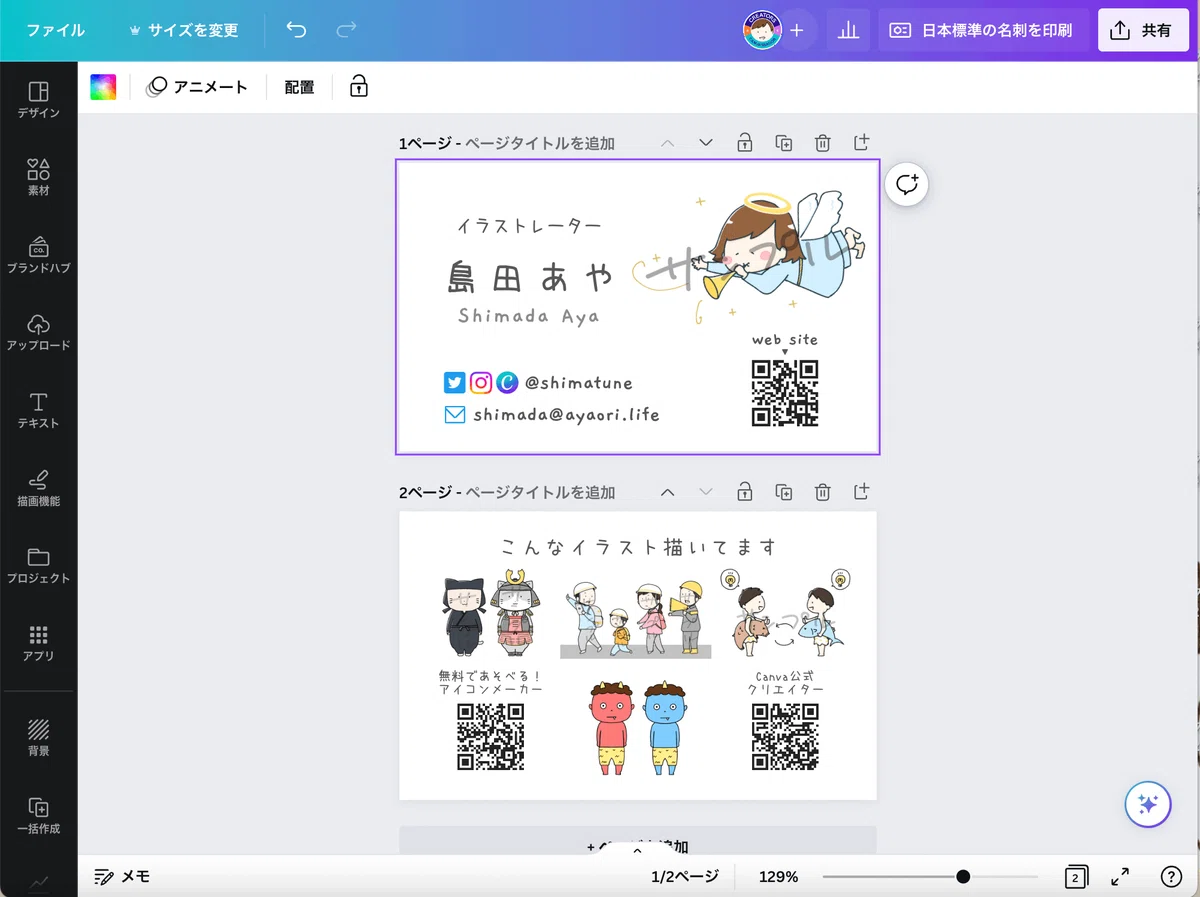Open the grid view page counter

pyautogui.click(x=1076, y=877)
